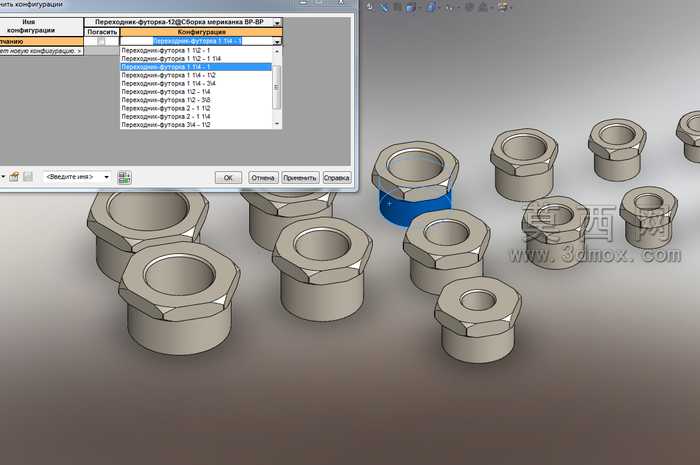Click the configuration list scrollbar thumb

click(277, 87)
